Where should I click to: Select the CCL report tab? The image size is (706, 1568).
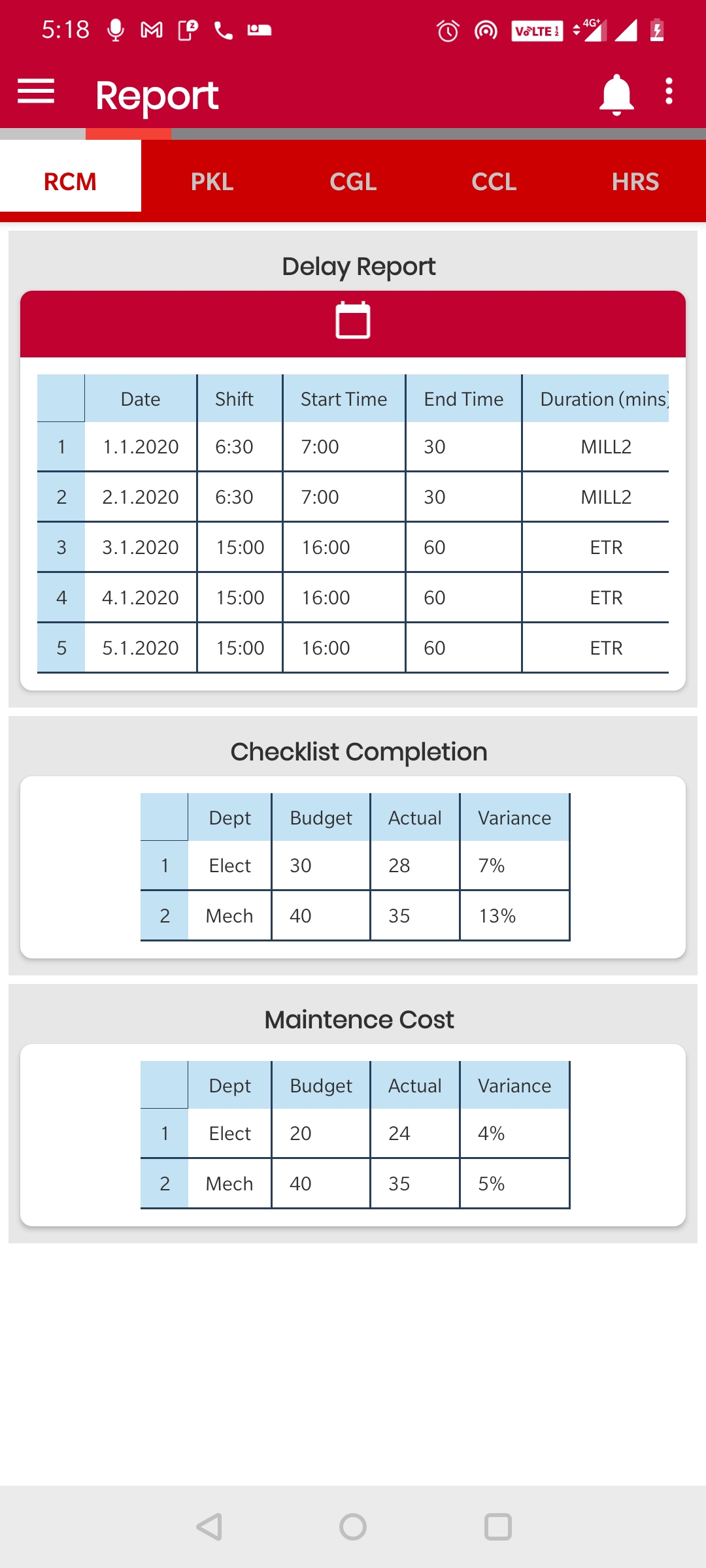point(494,182)
